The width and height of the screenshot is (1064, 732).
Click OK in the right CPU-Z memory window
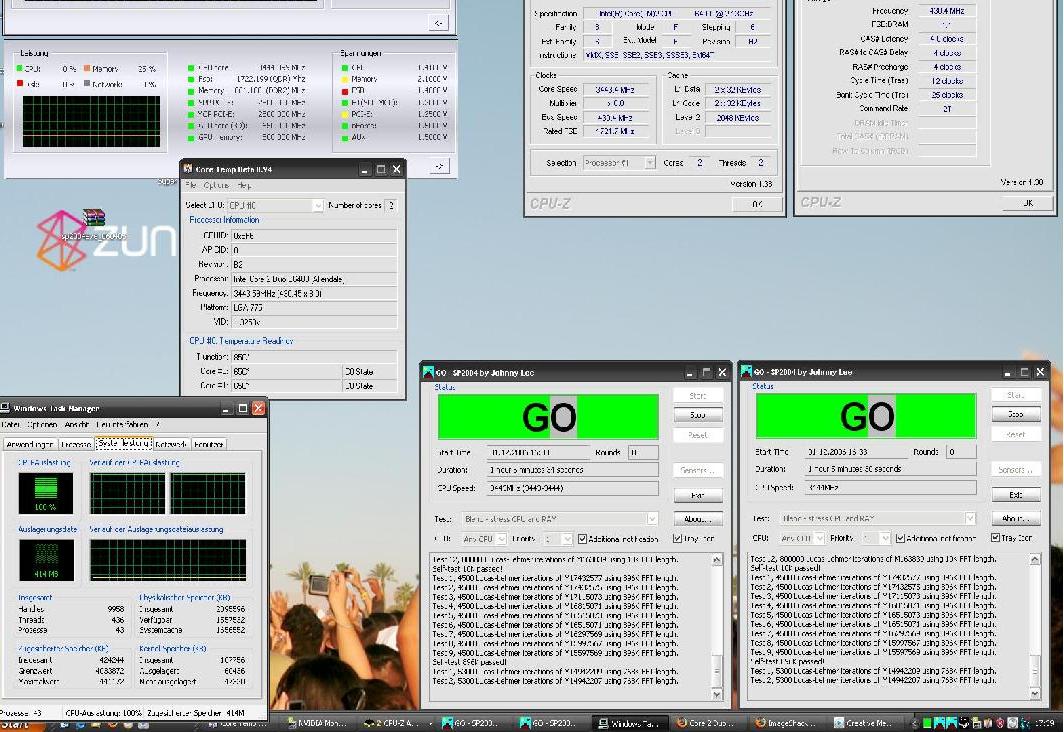(1028, 203)
